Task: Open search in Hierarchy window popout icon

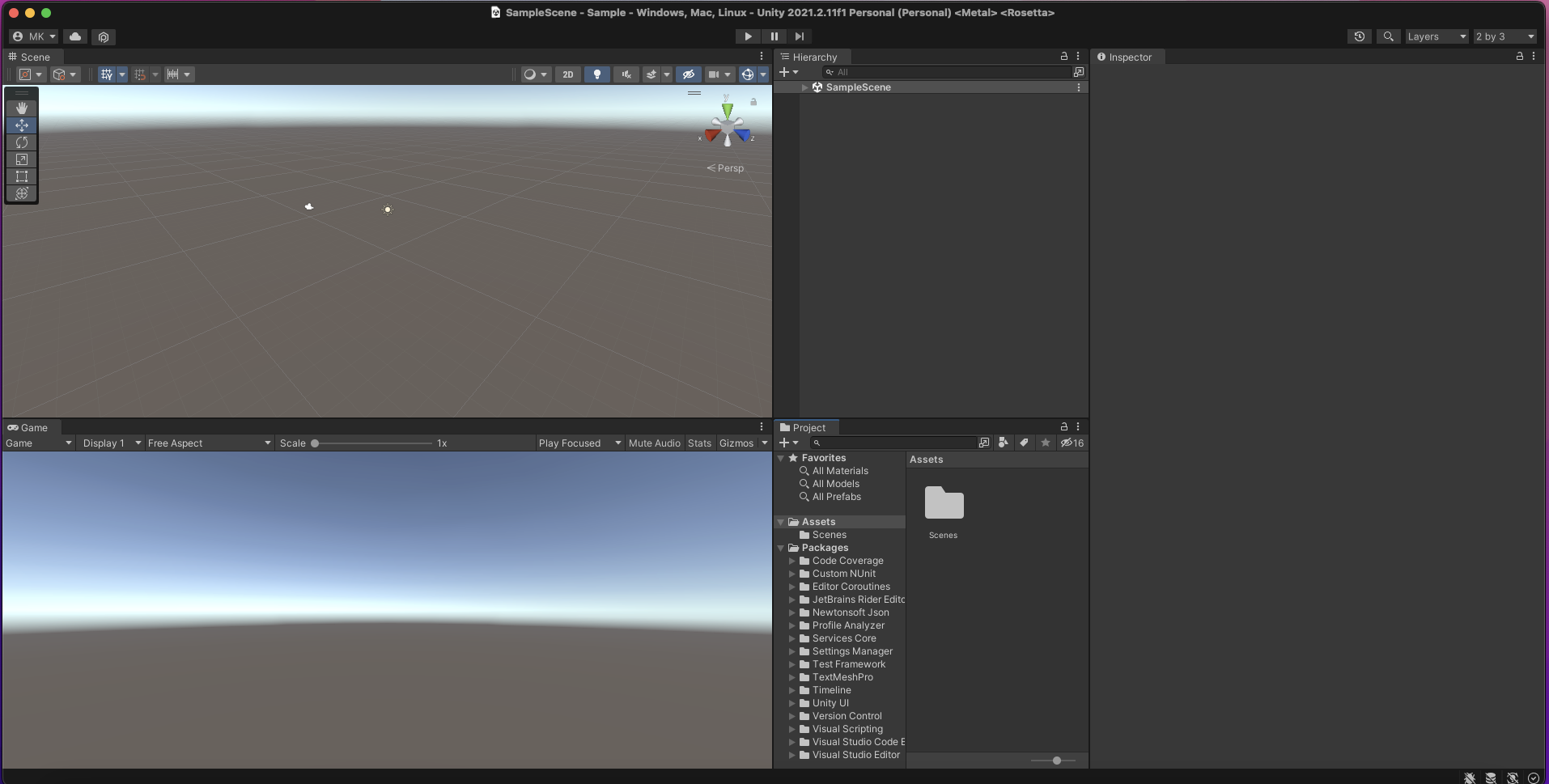Action: coord(1079,72)
